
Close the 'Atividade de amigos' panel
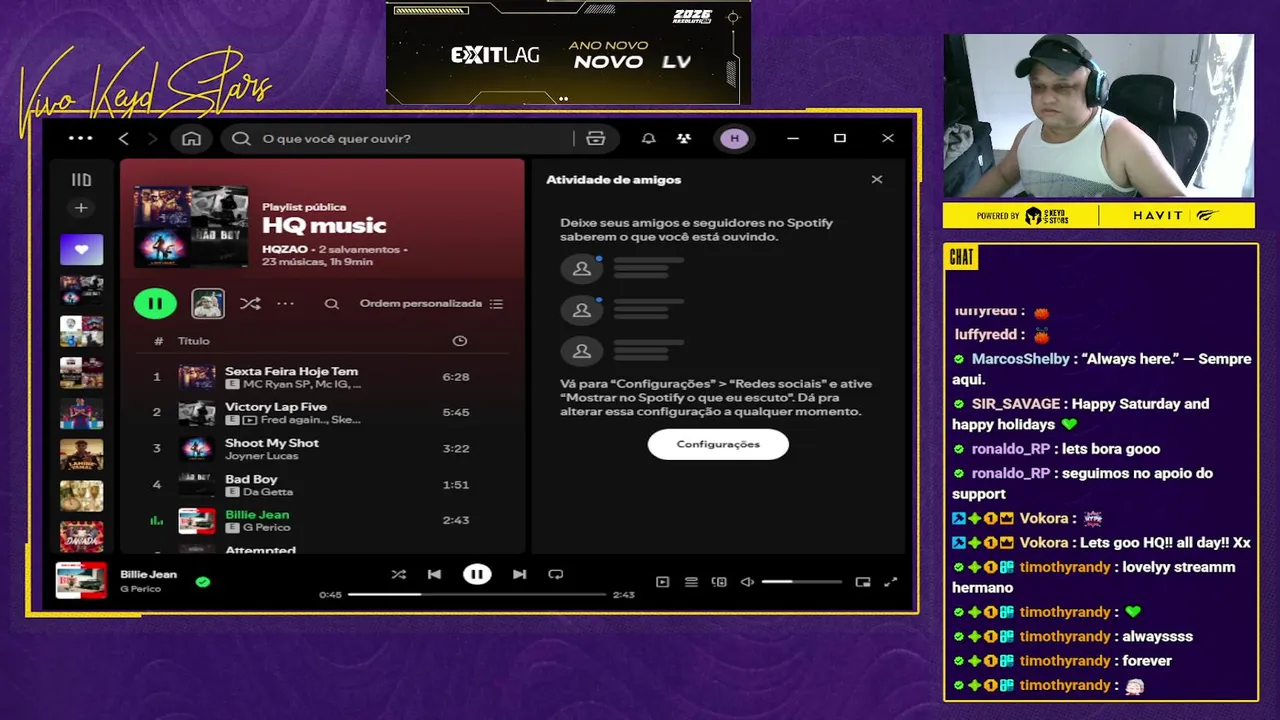pyautogui.click(x=877, y=180)
